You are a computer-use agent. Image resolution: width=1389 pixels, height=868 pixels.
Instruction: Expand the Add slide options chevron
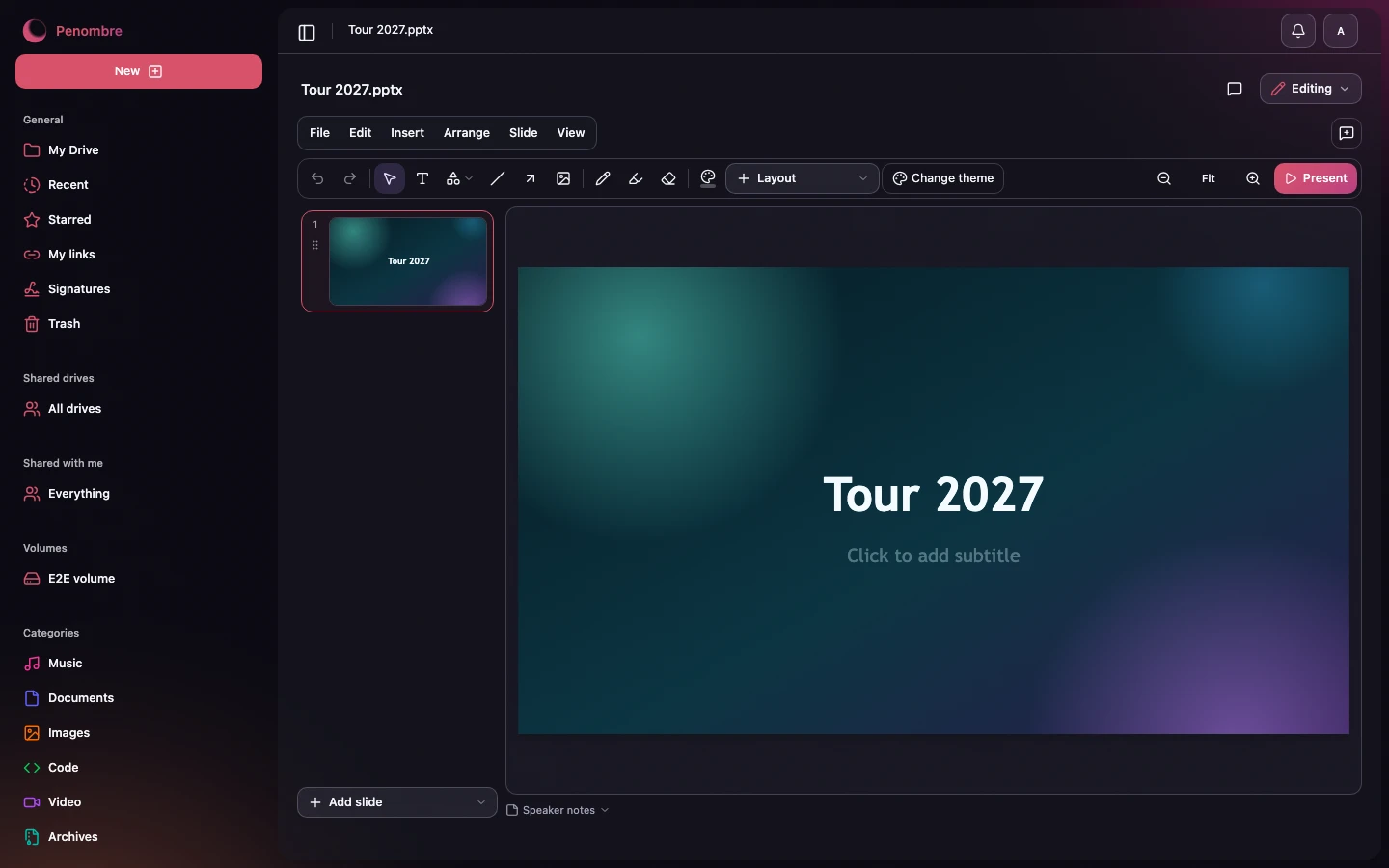click(481, 802)
